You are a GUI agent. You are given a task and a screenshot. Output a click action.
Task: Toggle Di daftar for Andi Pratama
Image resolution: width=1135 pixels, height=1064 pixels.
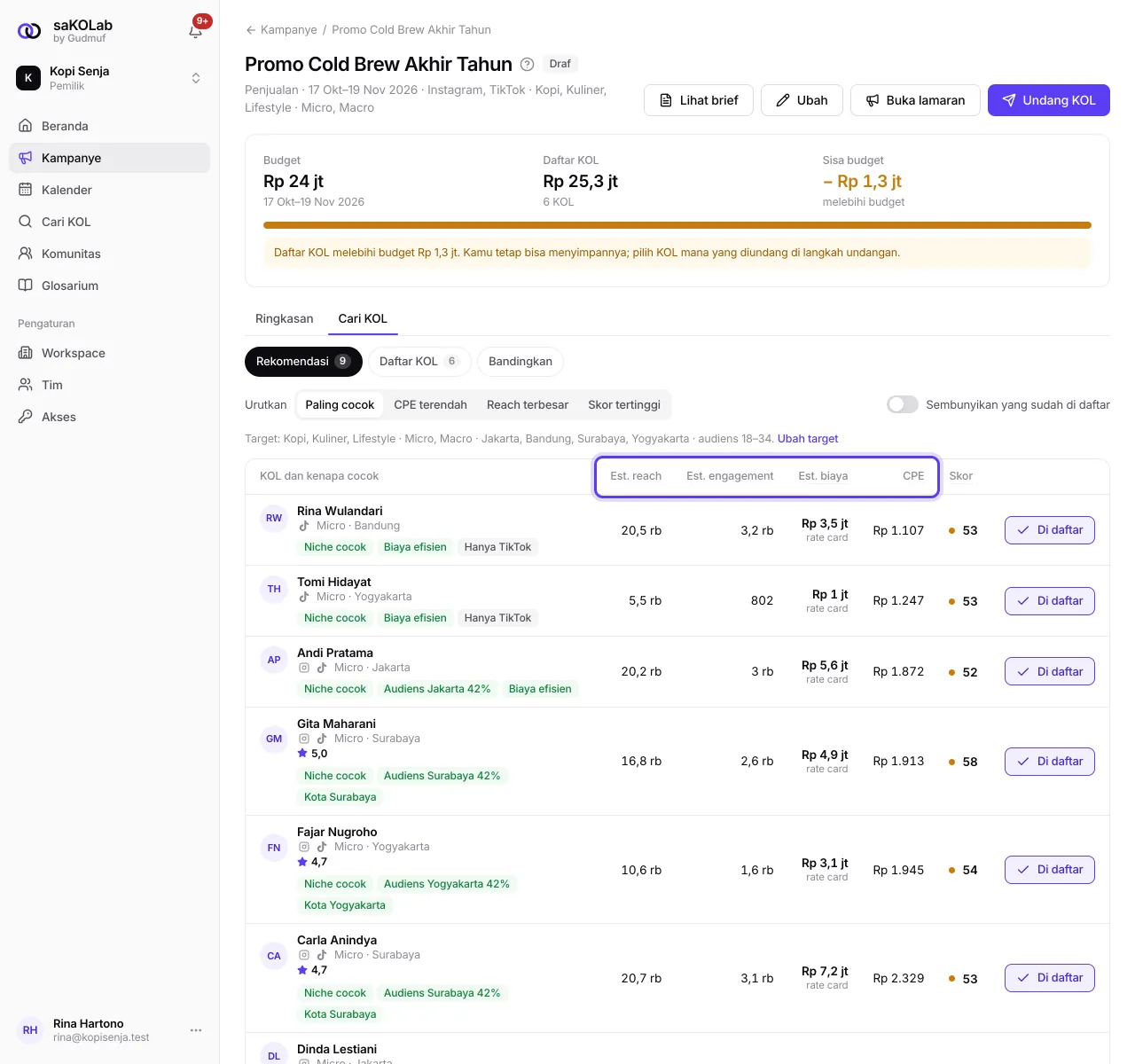1050,672
